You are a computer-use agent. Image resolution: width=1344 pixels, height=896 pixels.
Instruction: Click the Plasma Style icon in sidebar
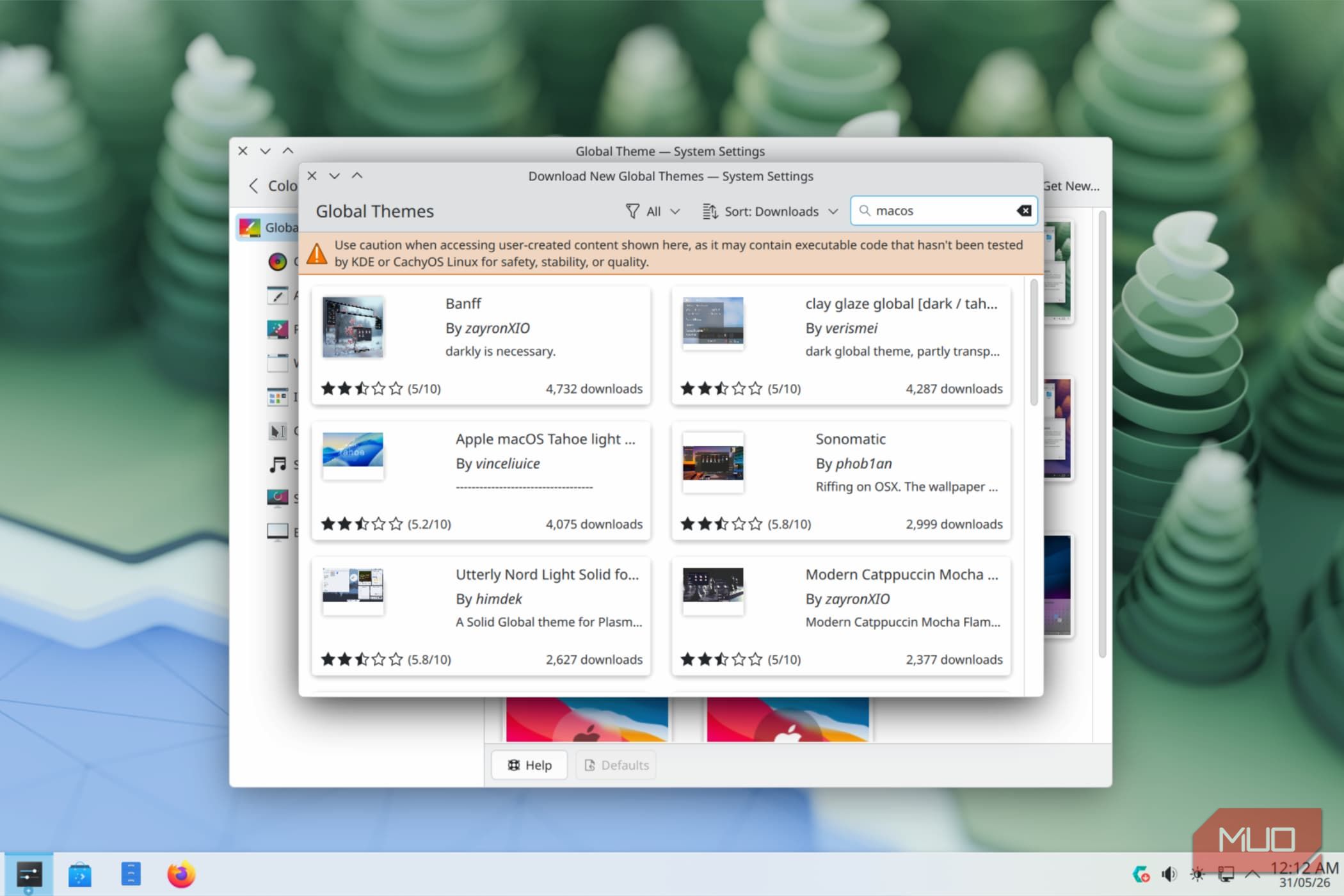pos(277,330)
